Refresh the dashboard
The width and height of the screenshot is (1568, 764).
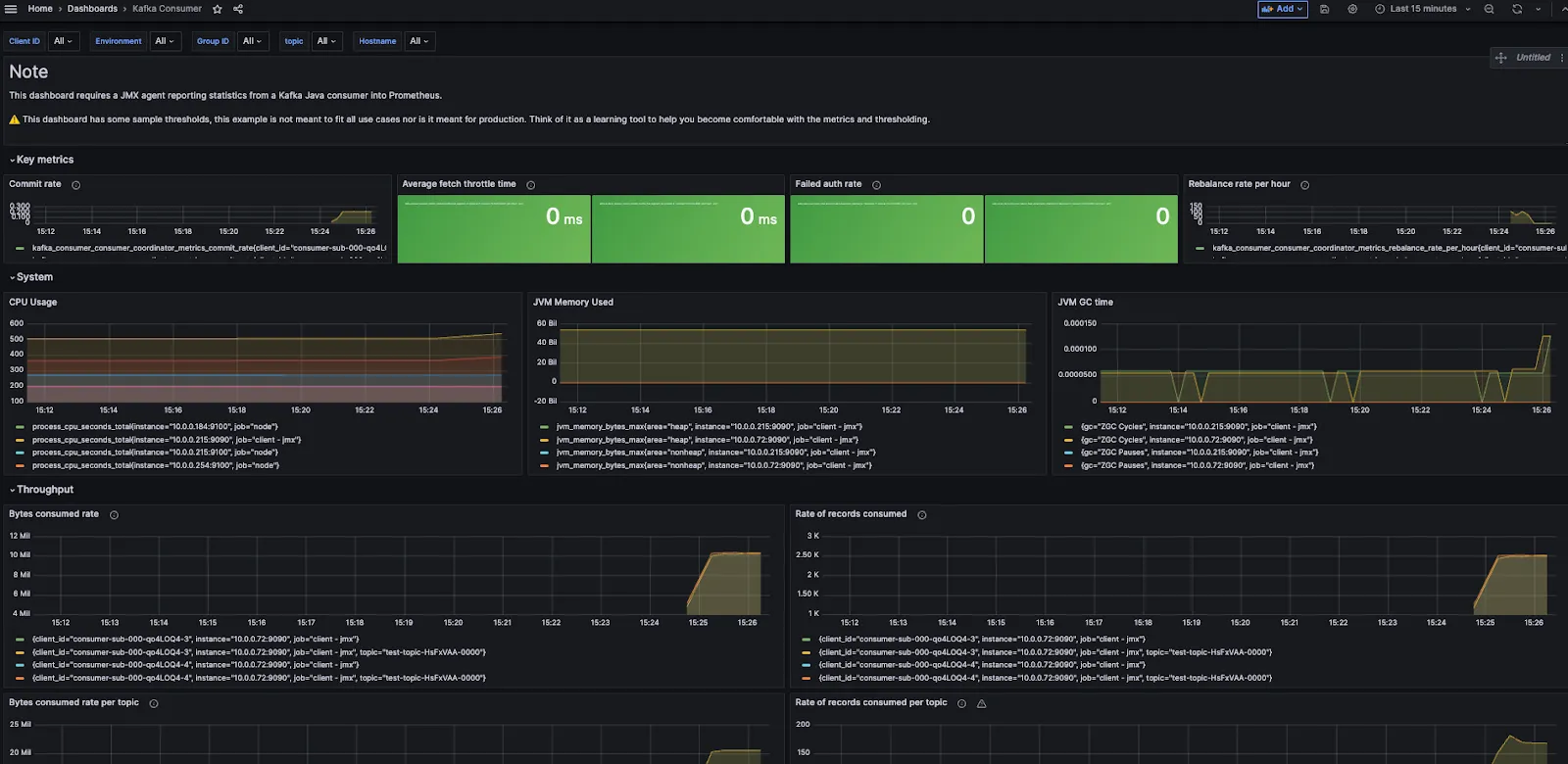1516,9
